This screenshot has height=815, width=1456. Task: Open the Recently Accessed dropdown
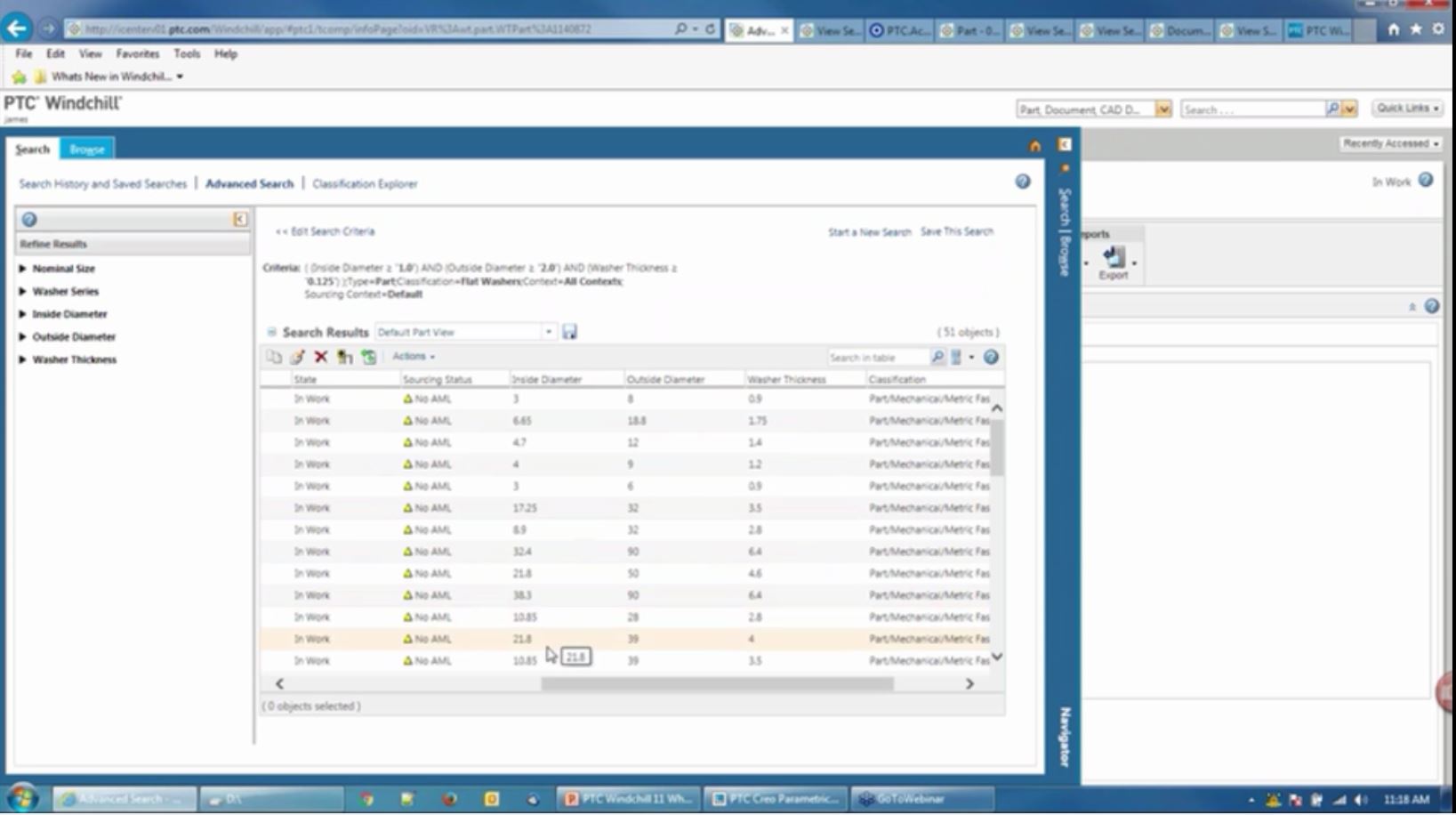1391,143
